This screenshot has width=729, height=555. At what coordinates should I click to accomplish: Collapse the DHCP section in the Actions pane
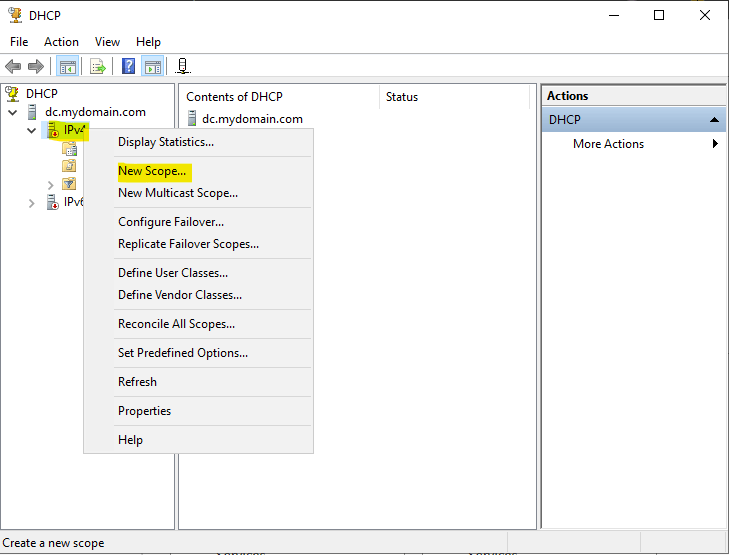point(714,120)
